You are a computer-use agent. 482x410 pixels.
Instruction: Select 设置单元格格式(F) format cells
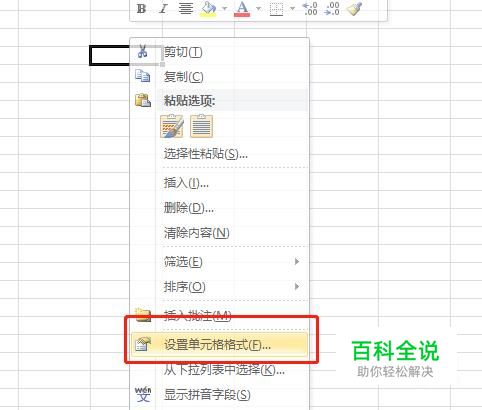pyautogui.click(x=219, y=344)
